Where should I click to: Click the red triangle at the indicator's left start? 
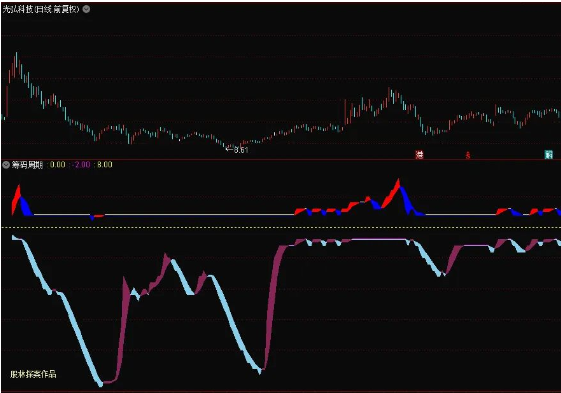[x=16, y=200]
